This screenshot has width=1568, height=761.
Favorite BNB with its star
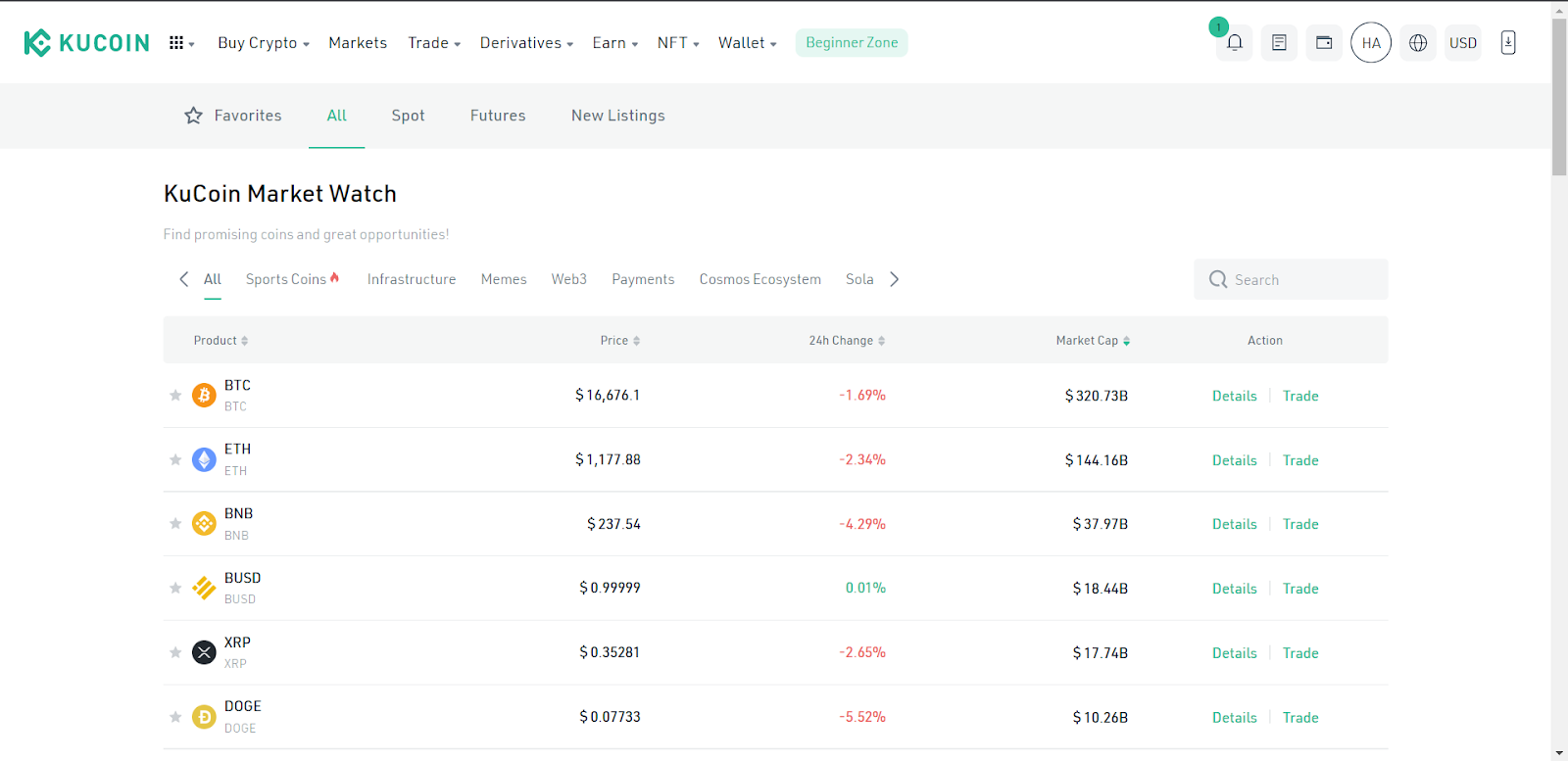(175, 524)
